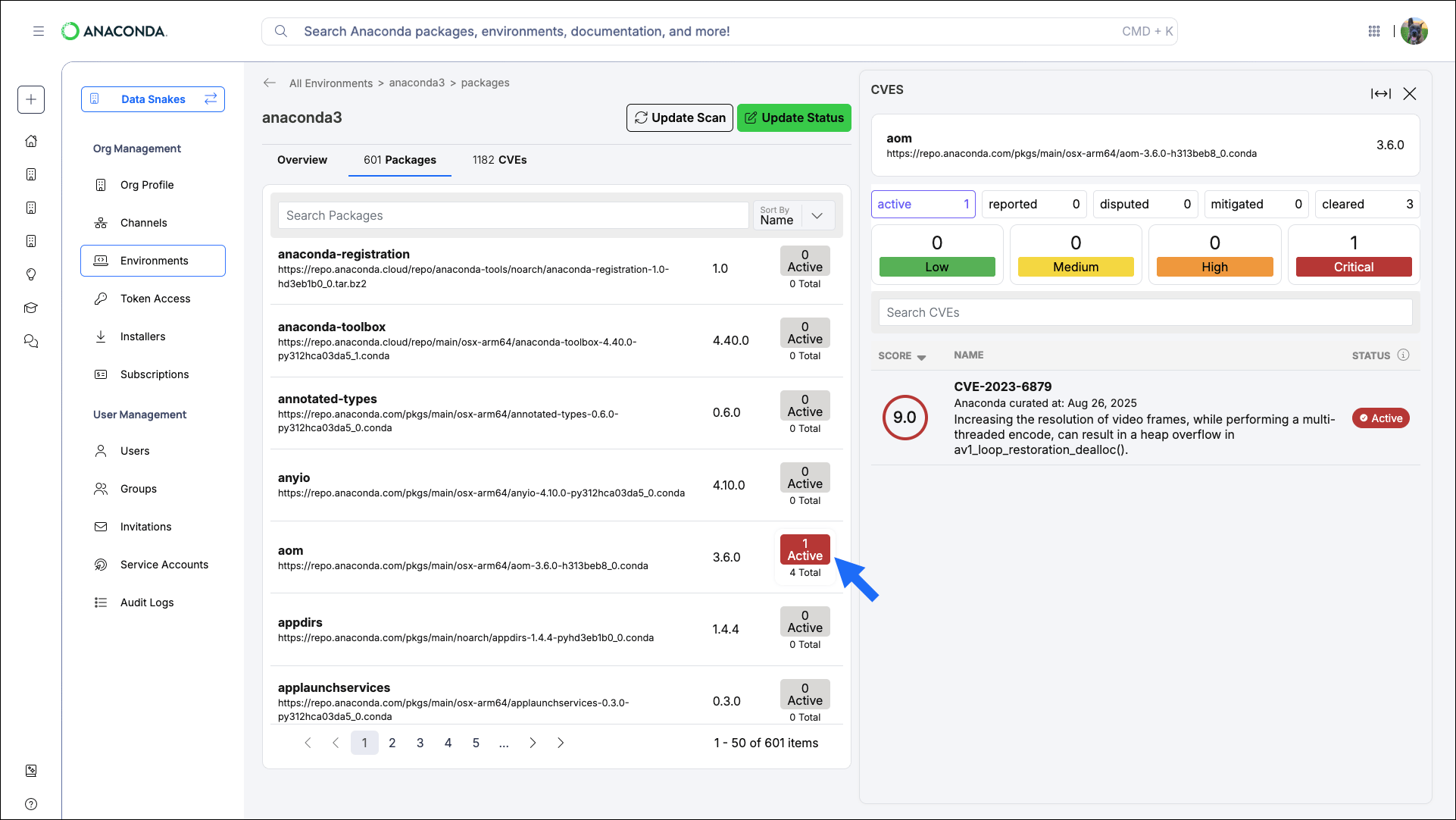Open the user profile avatar
Viewport: 1456px width, 820px height.
coord(1414,31)
